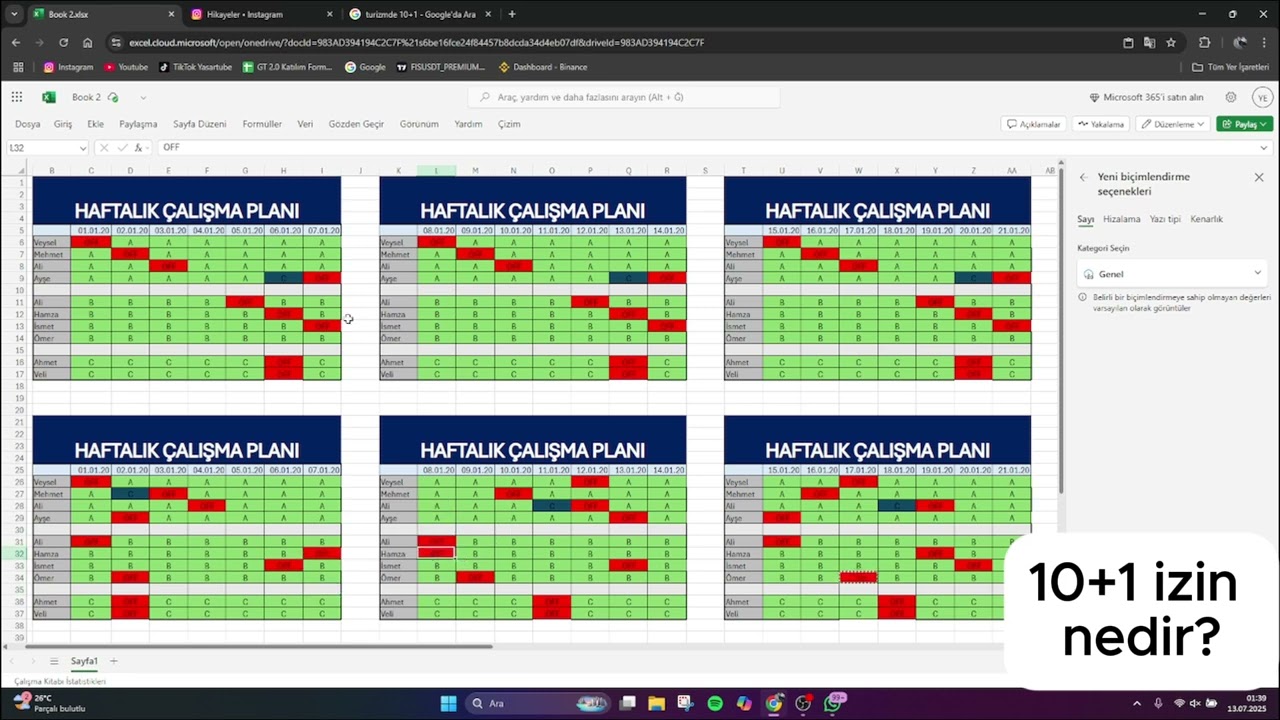Viewport: 1280px width, 720px height.
Task: Select the Sayfa1 sheet tab
Action: pos(84,661)
